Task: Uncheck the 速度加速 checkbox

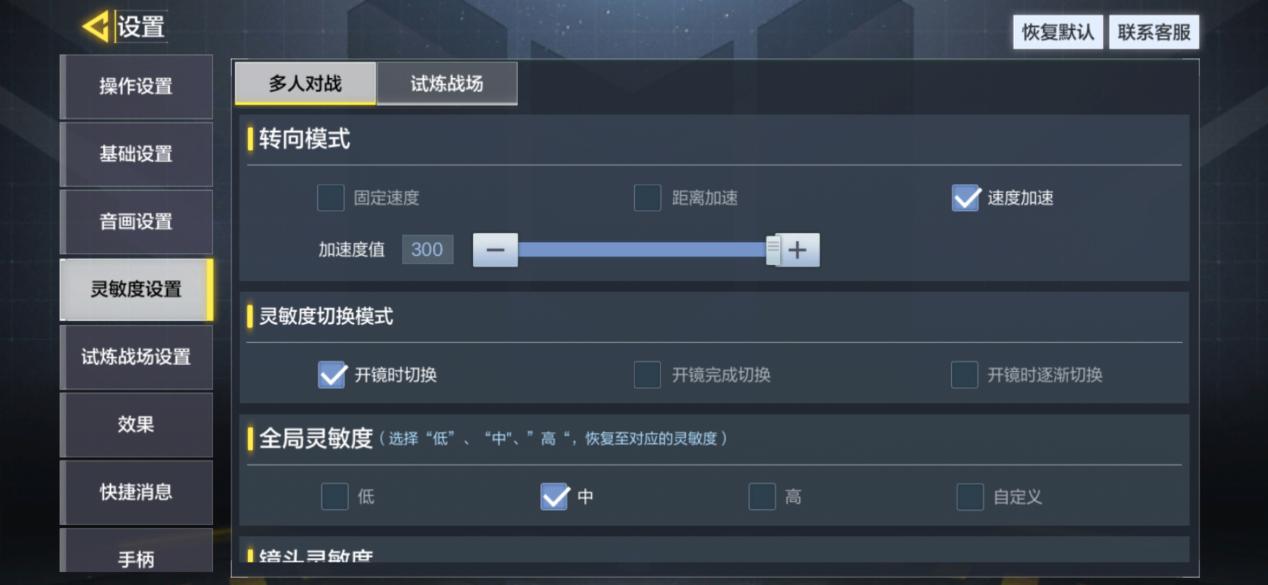Action: point(965,198)
